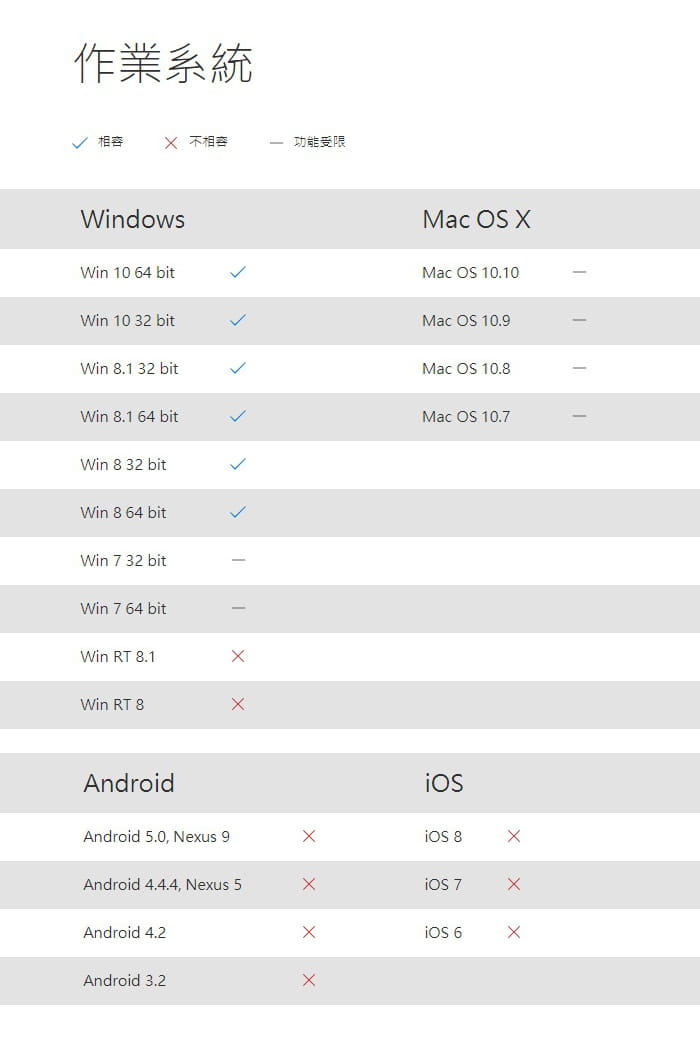Click the Win RT 8.1 label

pyautogui.click(x=118, y=657)
